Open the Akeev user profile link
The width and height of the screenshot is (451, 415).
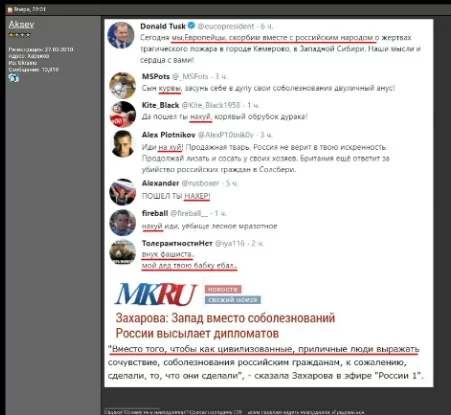pos(21,24)
